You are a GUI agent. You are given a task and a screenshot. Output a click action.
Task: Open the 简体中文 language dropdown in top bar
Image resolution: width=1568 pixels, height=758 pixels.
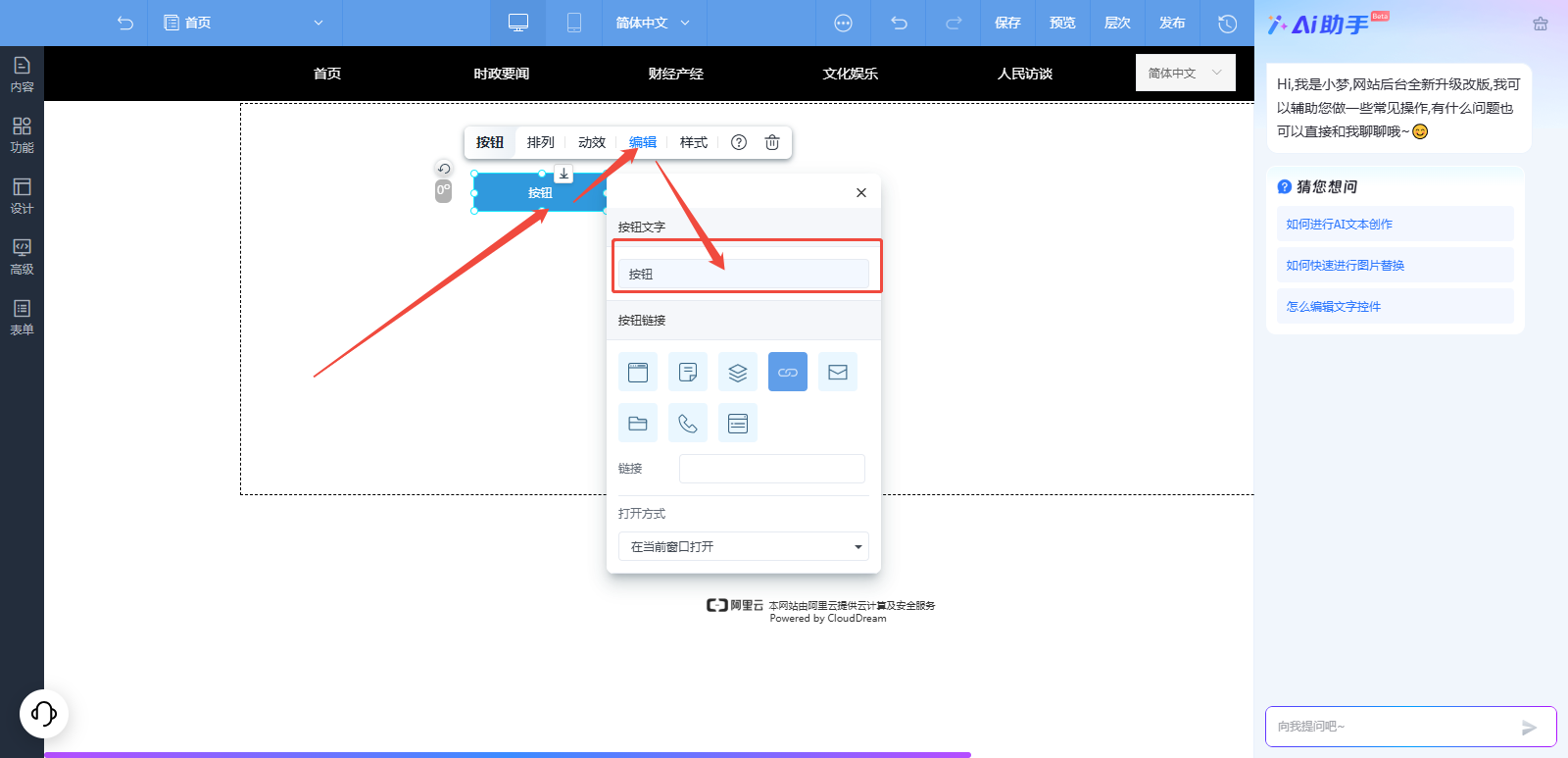[x=653, y=23]
